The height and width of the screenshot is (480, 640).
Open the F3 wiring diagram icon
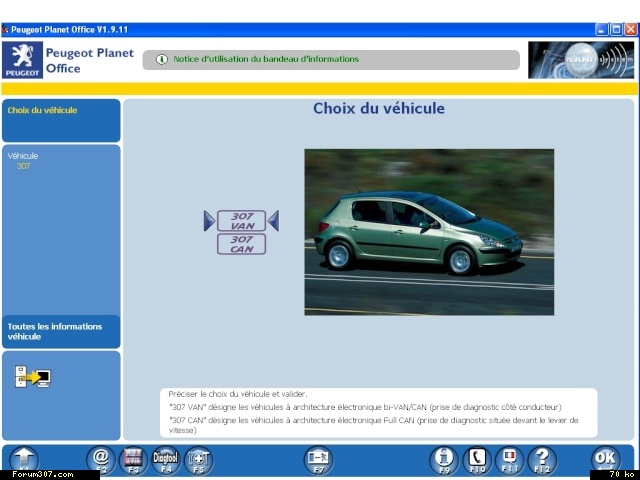pyautogui.click(x=133, y=460)
